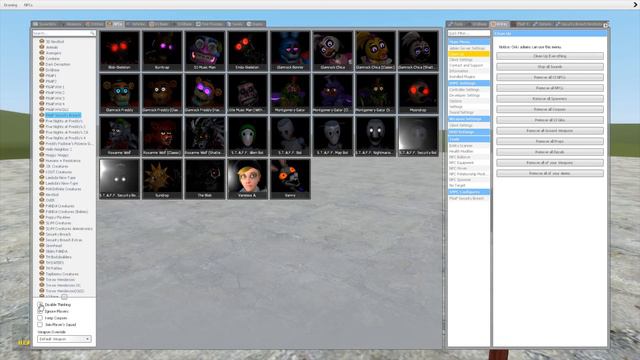Spawn Glamrock Chica (Classic) NPC icon

(x=375, y=51)
